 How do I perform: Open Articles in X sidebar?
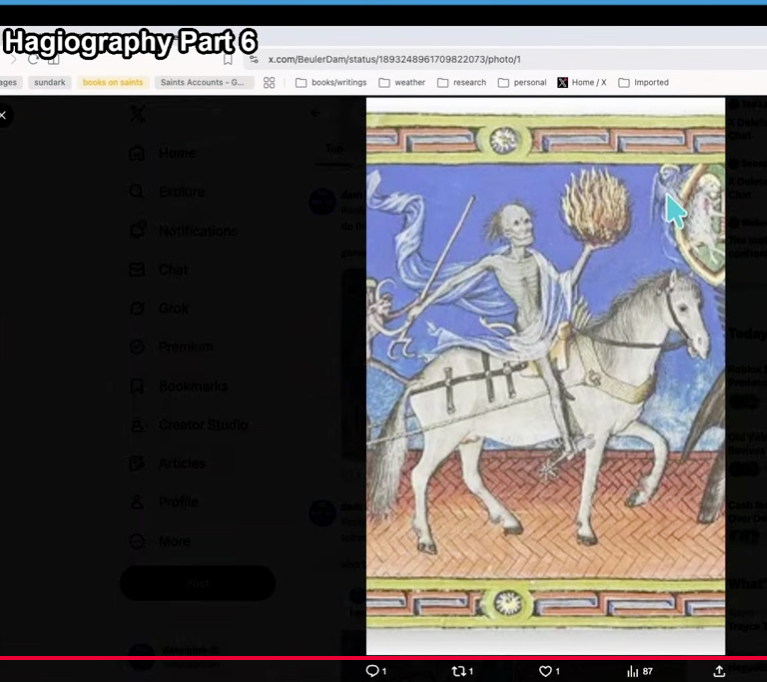(x=167, y=463)
